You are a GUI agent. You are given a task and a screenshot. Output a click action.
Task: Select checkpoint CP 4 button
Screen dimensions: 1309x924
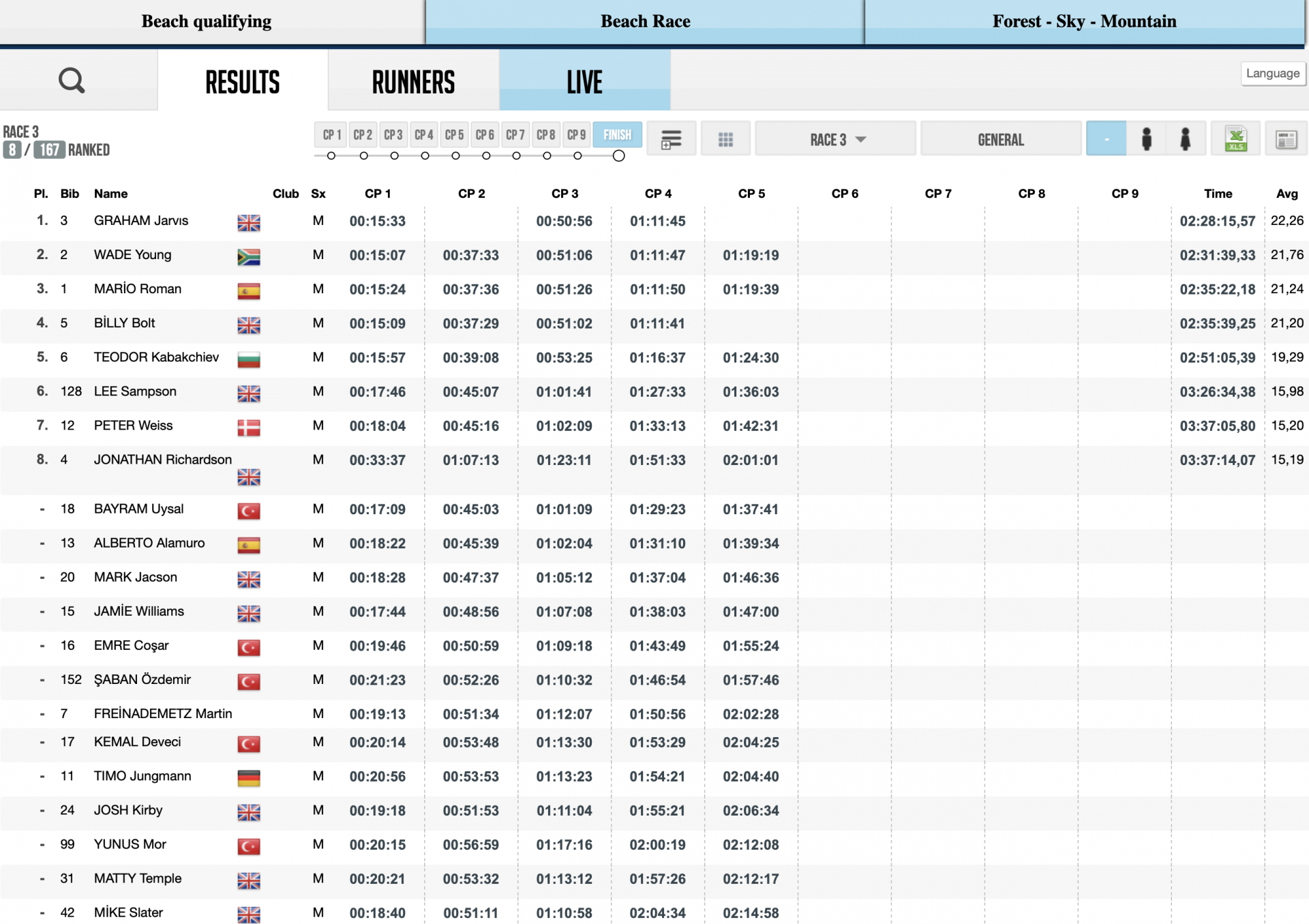pos(424,135)
